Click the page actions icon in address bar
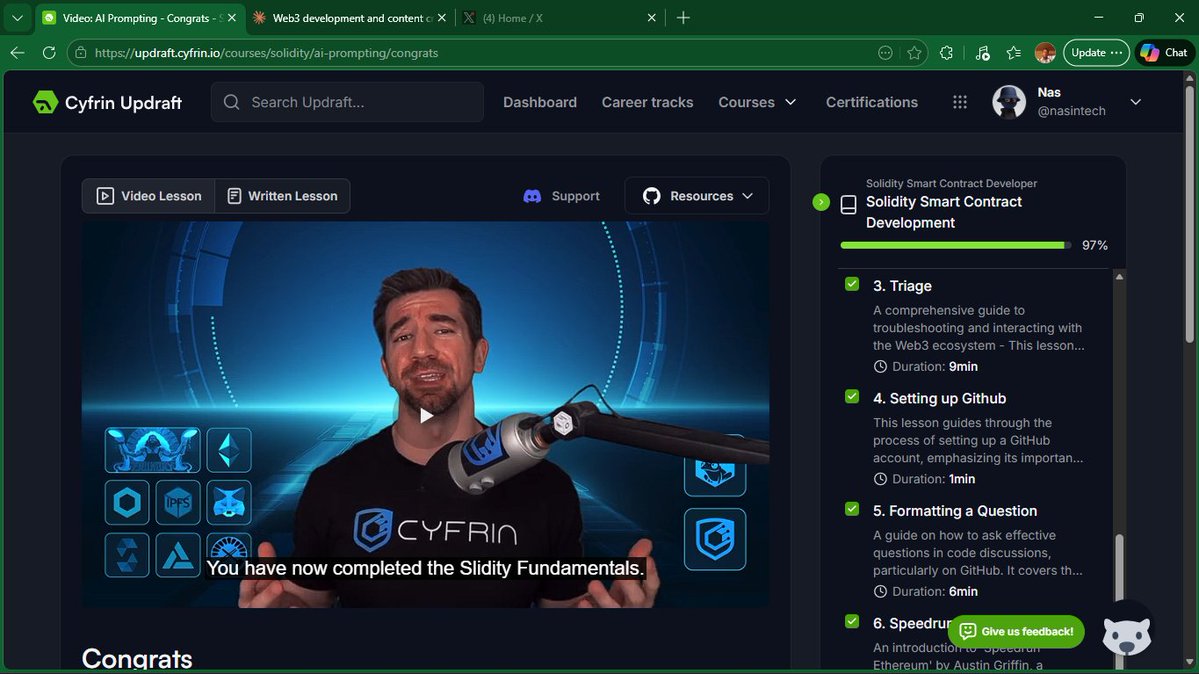This screenshot has width=1199, height=674. pyautogui.click(x=885, y=53)
